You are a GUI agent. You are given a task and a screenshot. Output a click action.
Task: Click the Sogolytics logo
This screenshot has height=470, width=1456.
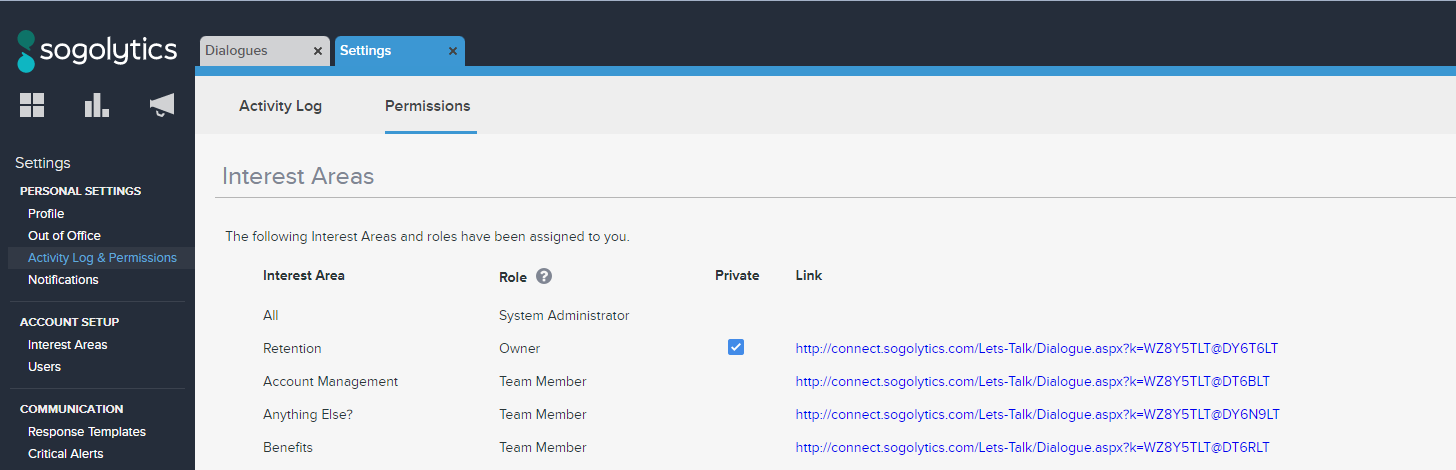click(97, 51)
